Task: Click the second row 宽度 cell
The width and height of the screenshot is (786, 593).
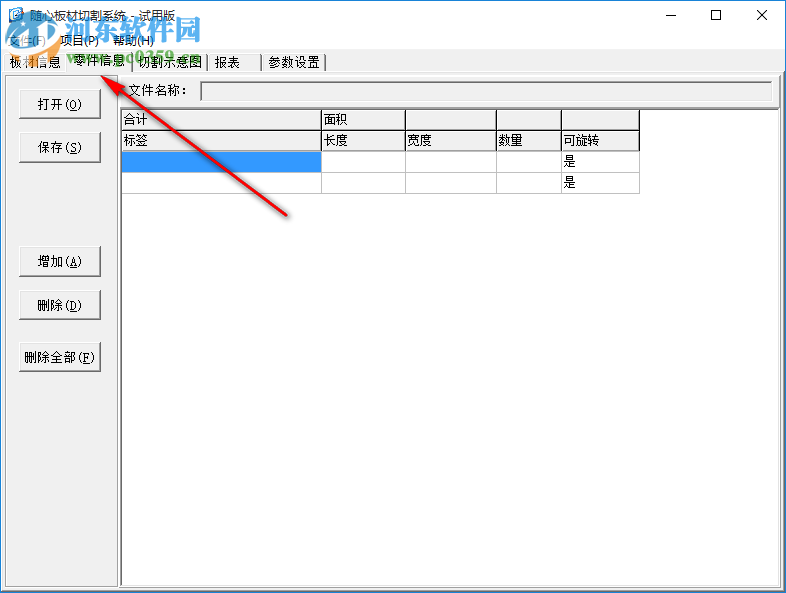Action: click(x=451, y=183)
